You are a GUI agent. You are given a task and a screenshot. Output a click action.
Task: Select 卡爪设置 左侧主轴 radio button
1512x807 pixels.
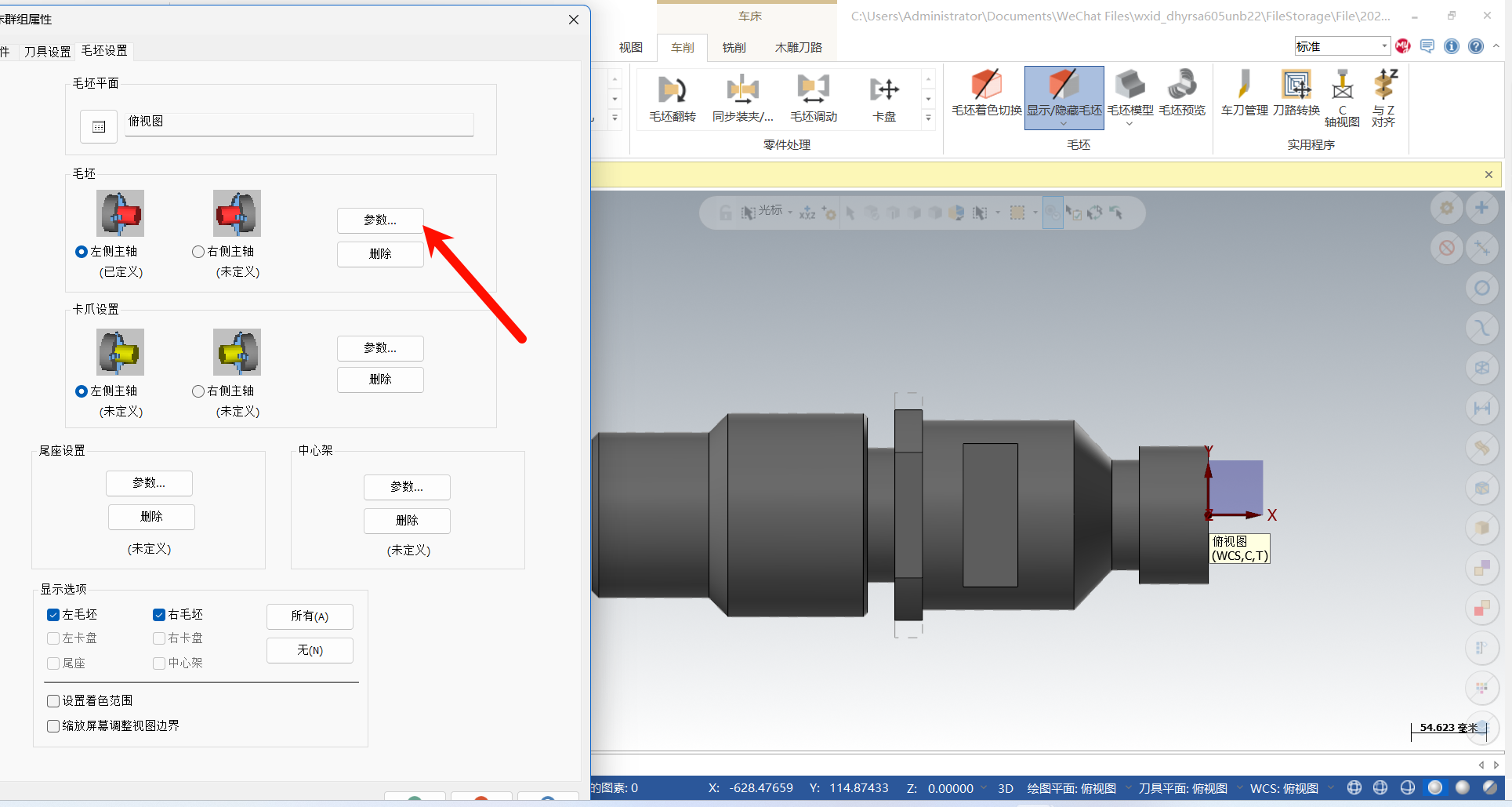pos(81,391)
